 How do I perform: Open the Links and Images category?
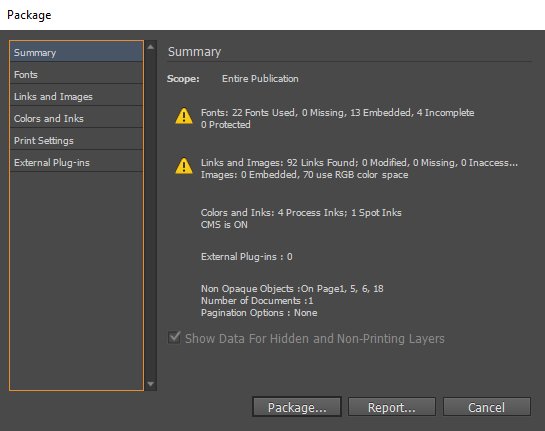(x=76, y=96)
